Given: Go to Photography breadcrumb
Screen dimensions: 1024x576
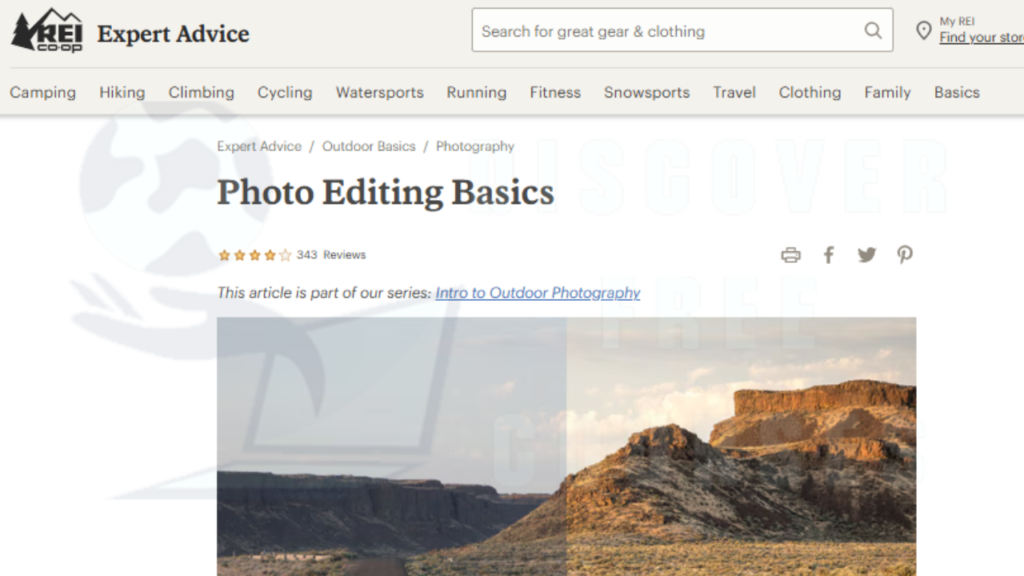Looking at the screenshot, I should pyautogui.click(x=475, y=146).
